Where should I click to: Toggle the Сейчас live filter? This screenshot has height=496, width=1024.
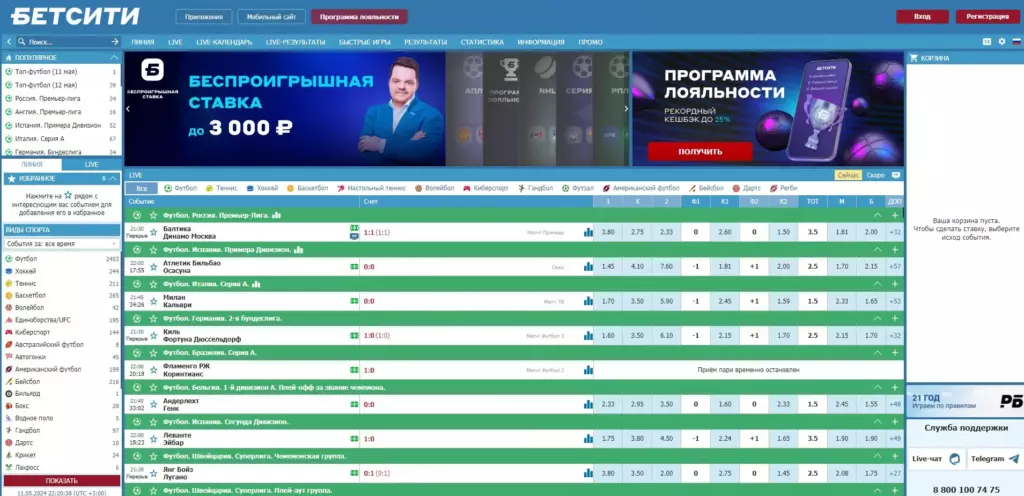[848, 175]
